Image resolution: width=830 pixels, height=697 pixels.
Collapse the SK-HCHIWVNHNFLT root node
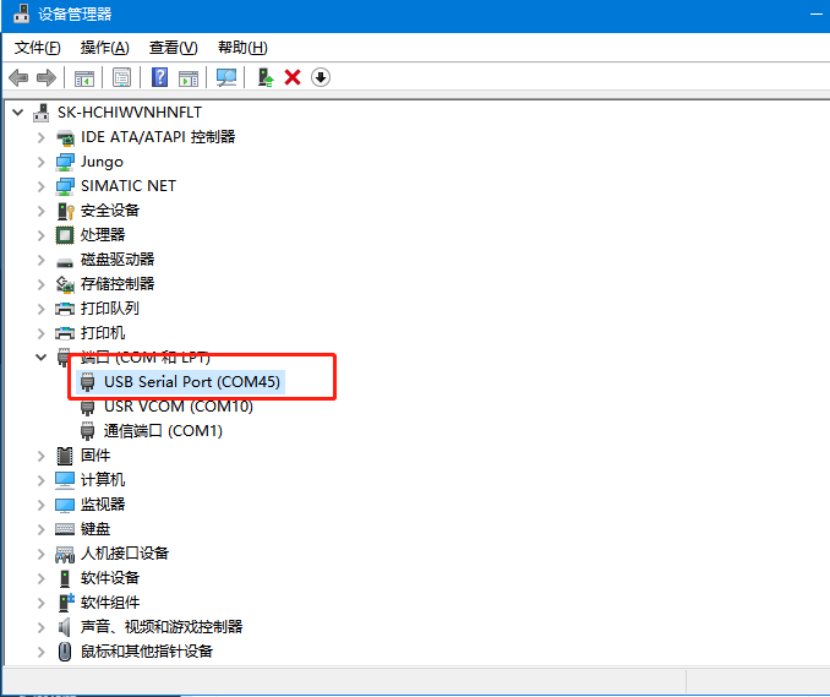coord(17,112)
